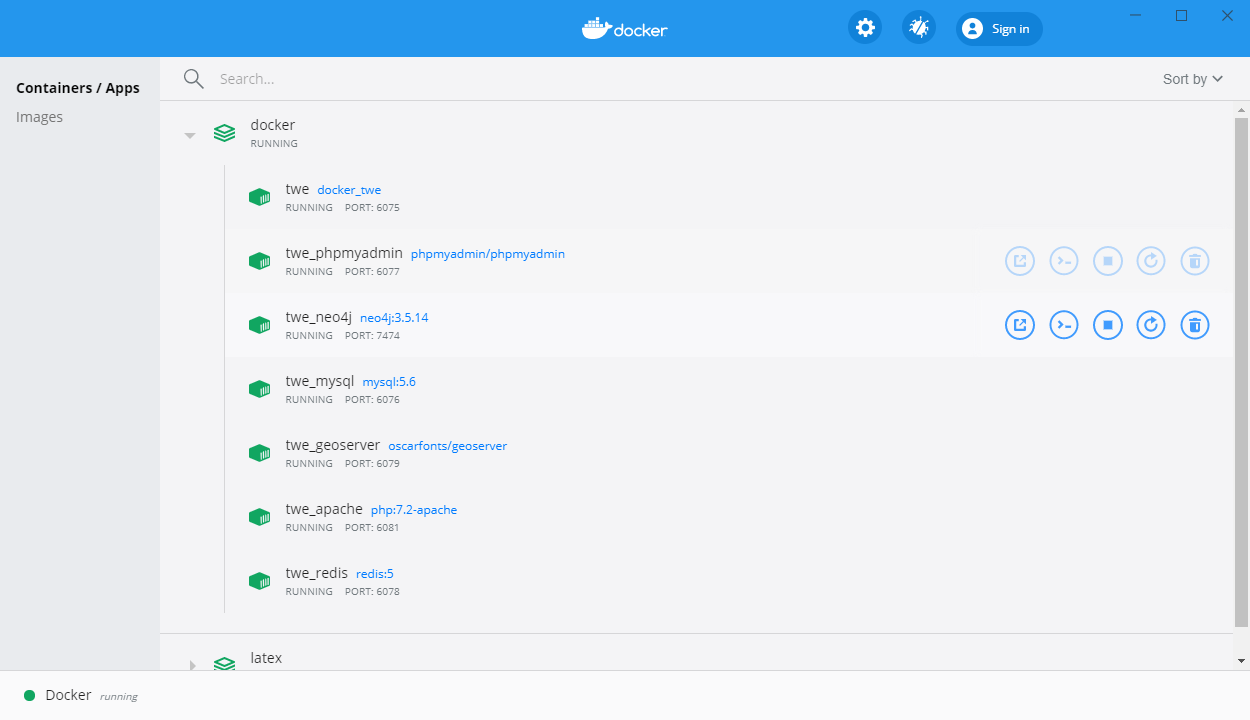This screenshot has width=1250, height=720.
Task: Select Containers / Apps in sidebar
Action: tap(78, 88)
